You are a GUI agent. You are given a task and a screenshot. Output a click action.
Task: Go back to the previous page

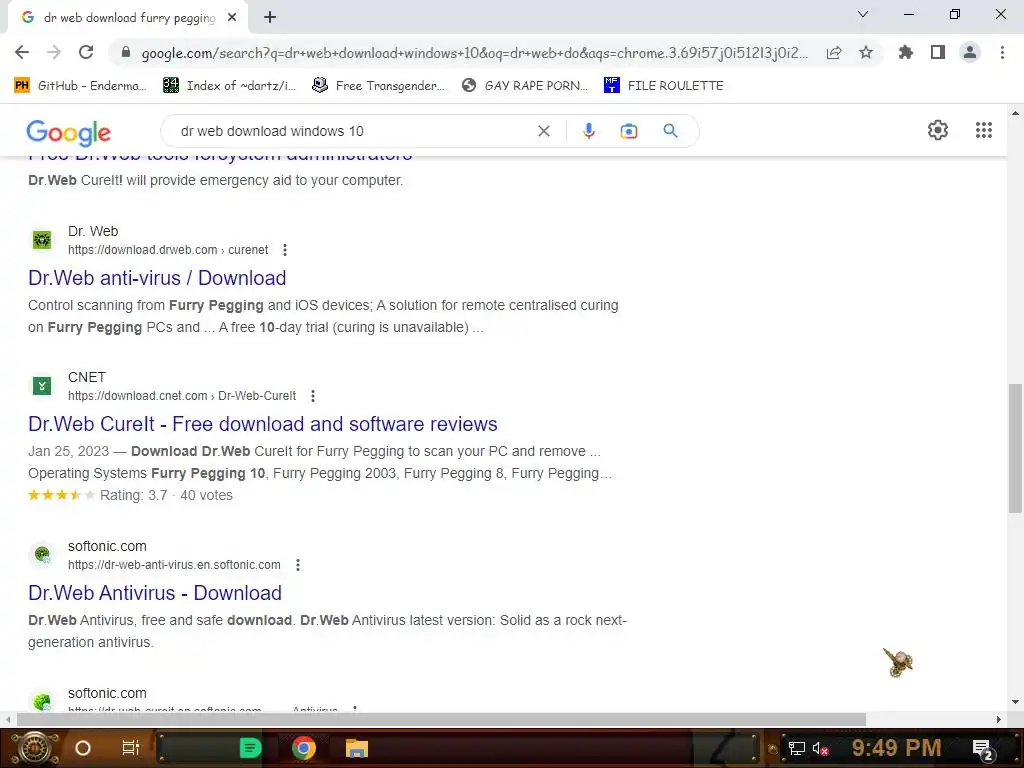tap(22, 52)
